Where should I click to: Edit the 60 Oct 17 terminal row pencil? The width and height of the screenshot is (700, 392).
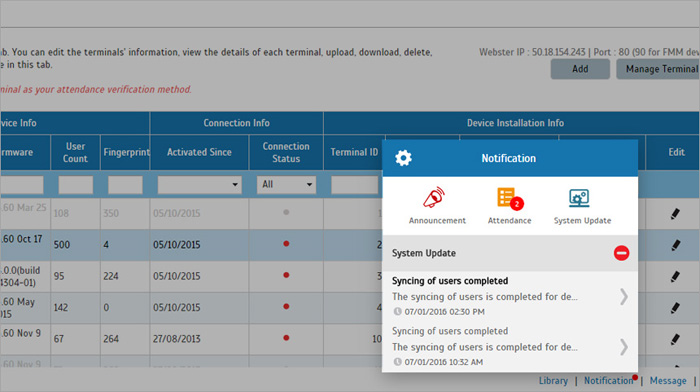[675, 245]
